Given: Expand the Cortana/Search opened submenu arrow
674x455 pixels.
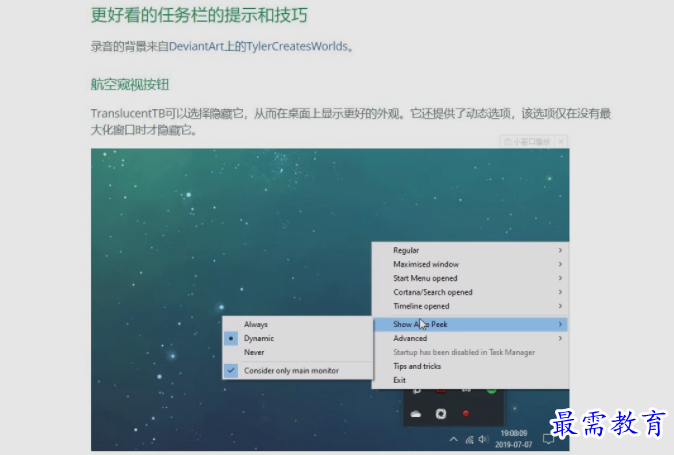Looking at the screenshot, I should coord(560,292).
